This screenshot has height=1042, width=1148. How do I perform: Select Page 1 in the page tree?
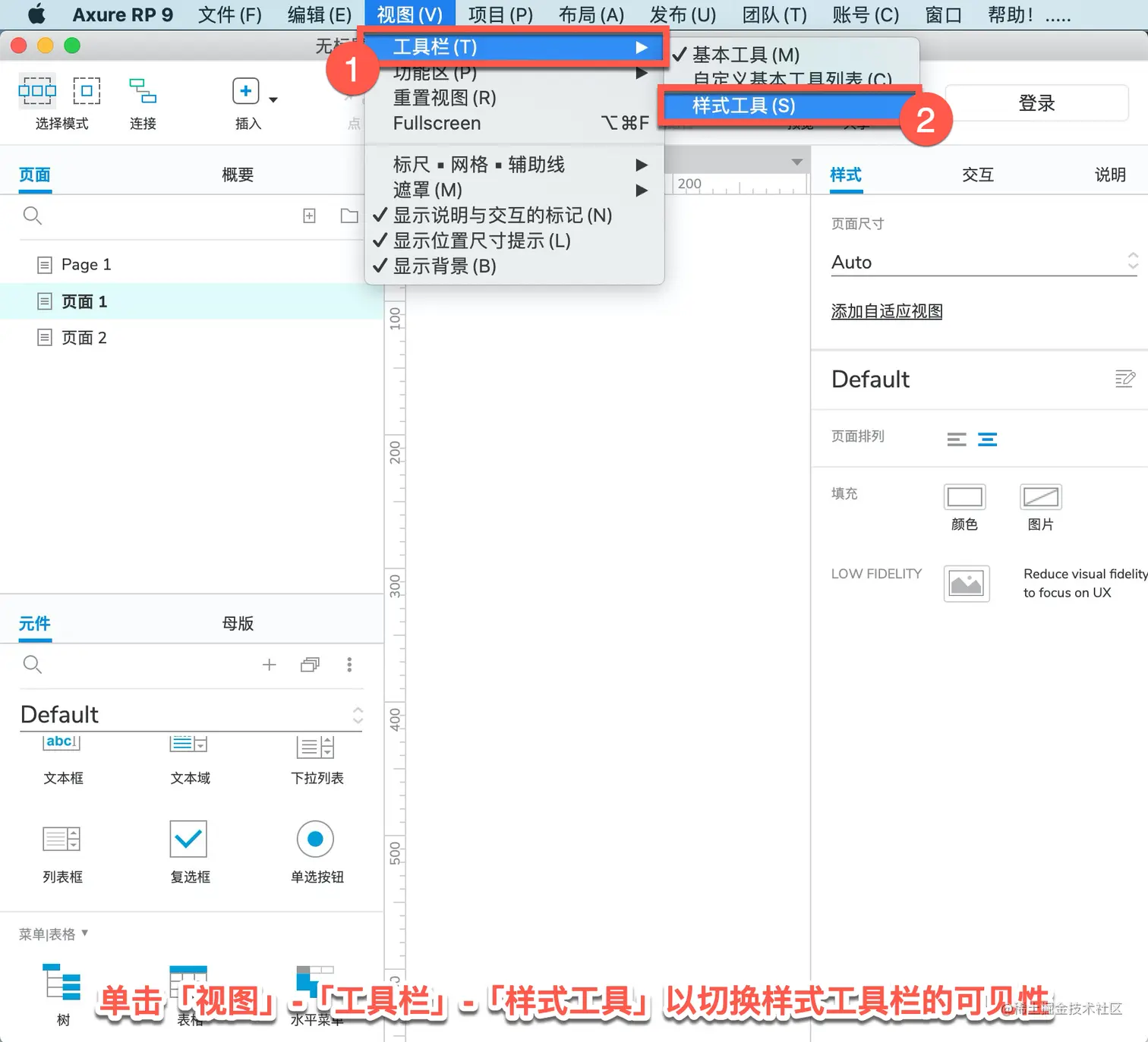[x=191, y=264]
